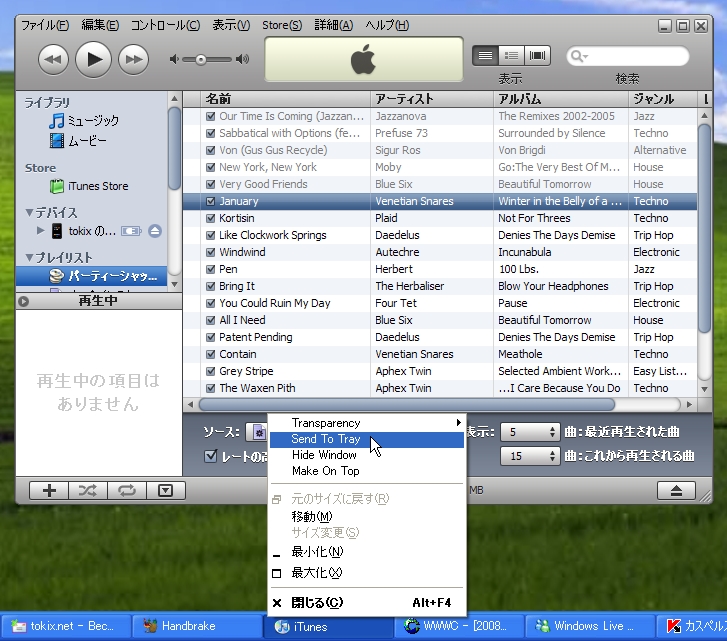Image resolution: width=727 pixels, height=641 pixels.
Task: Click the now playing panel arrow icon
Action: [x=24, y=302]
